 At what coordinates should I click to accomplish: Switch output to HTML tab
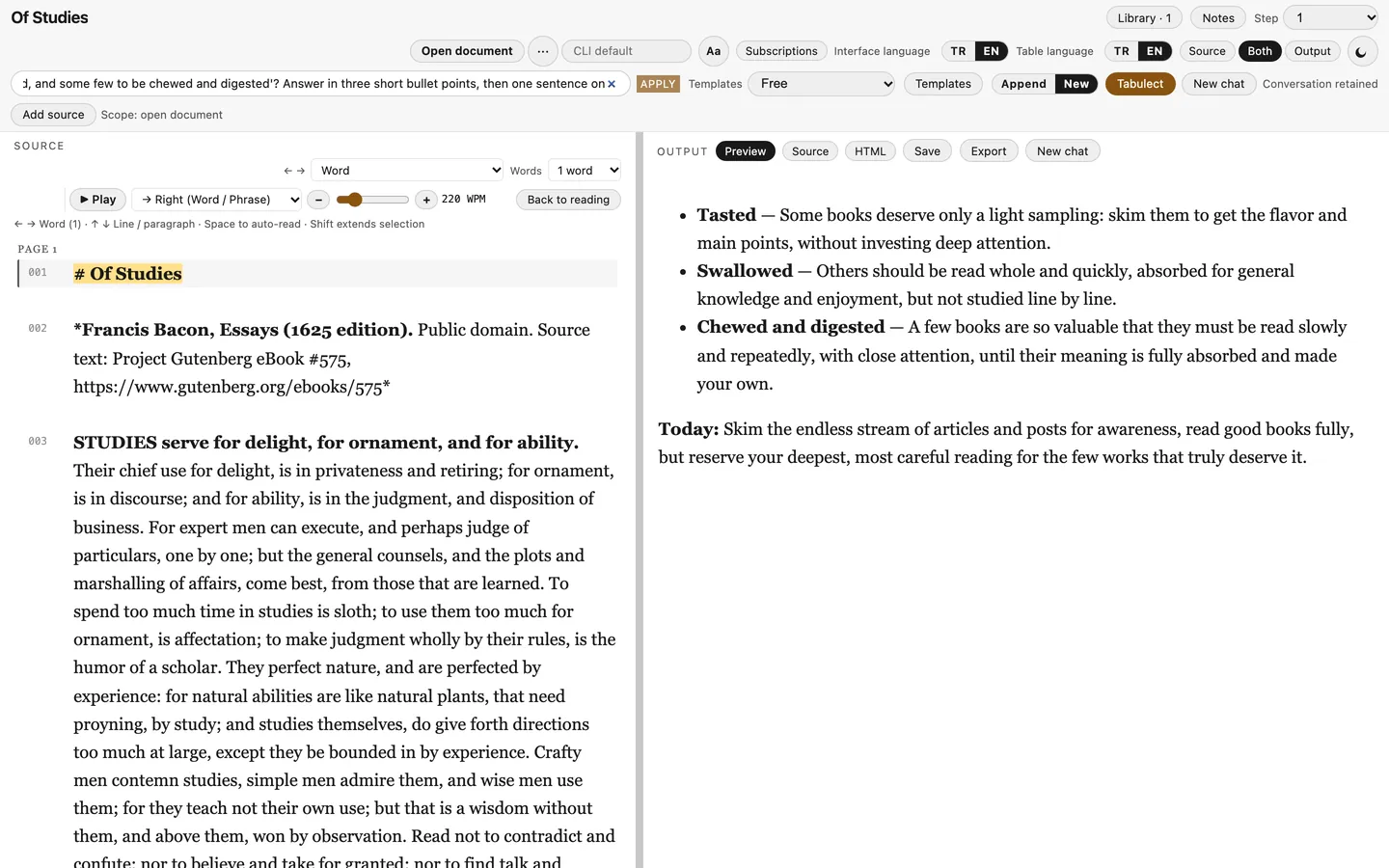(x=870, y=151)
